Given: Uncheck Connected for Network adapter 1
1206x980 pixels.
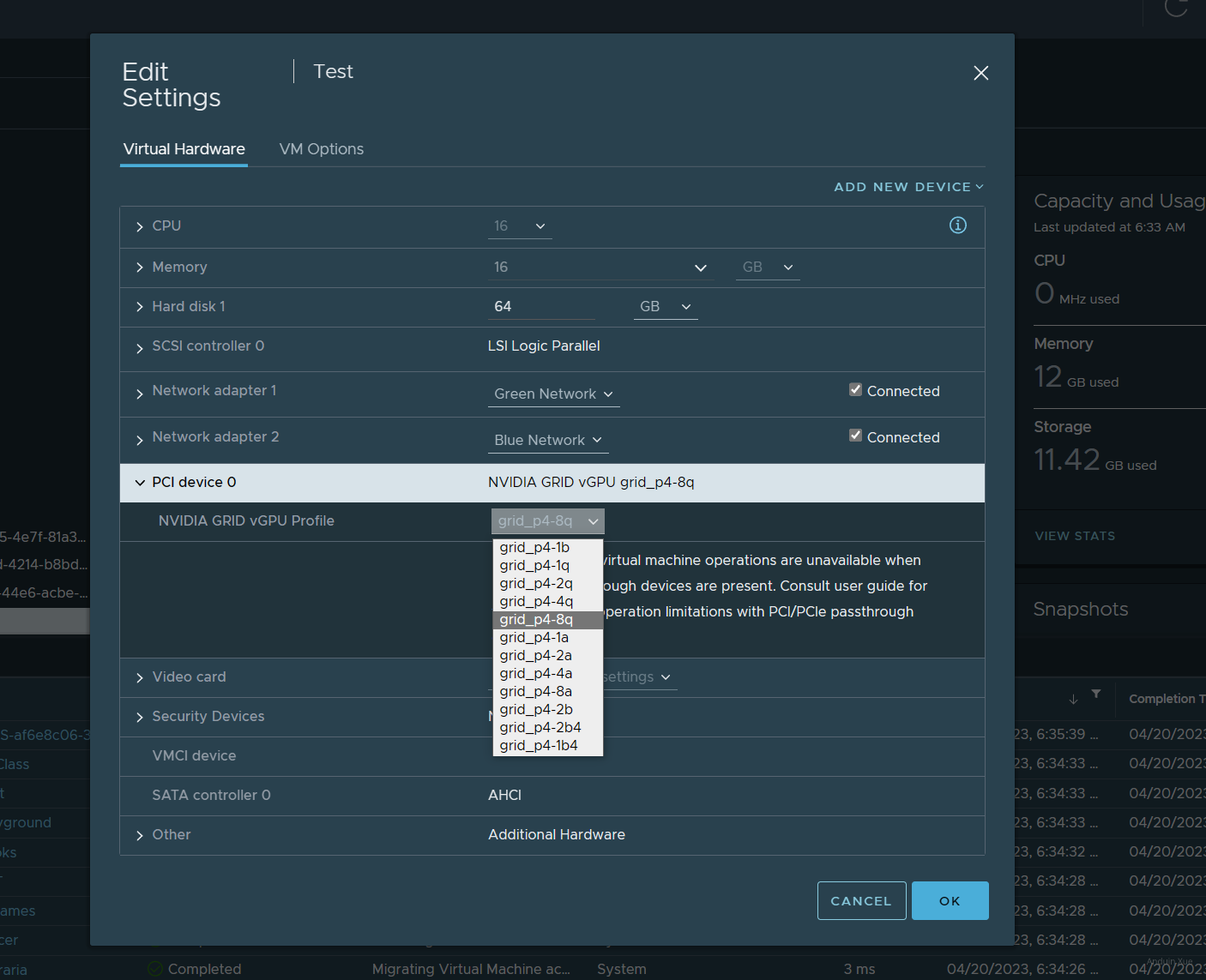Looking at the screenshot, I should [x=855, y=390].
